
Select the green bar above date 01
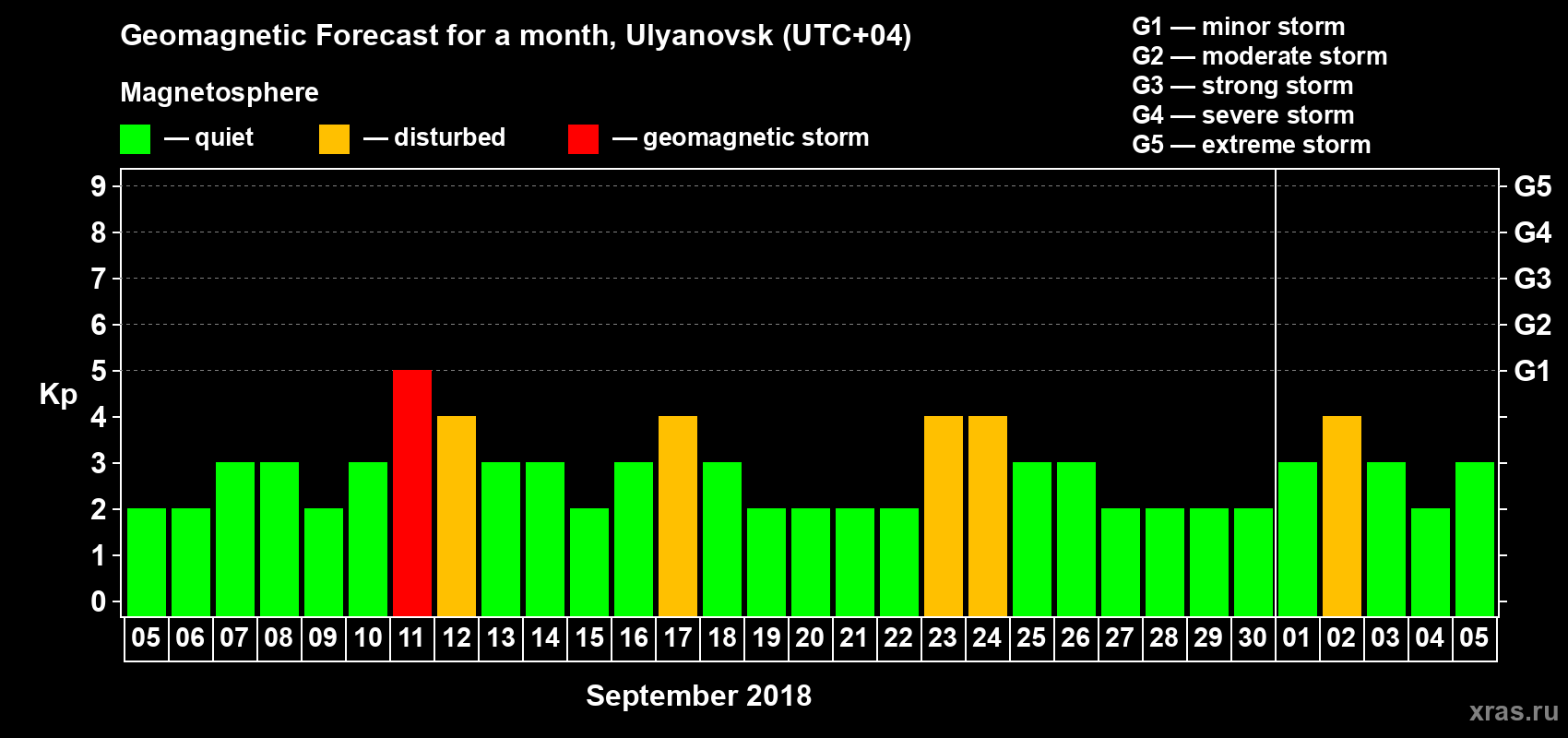[x=1298, y=539]
